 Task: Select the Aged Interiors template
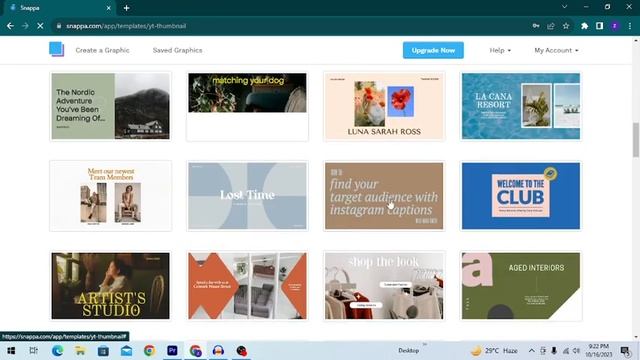(521, 286)
